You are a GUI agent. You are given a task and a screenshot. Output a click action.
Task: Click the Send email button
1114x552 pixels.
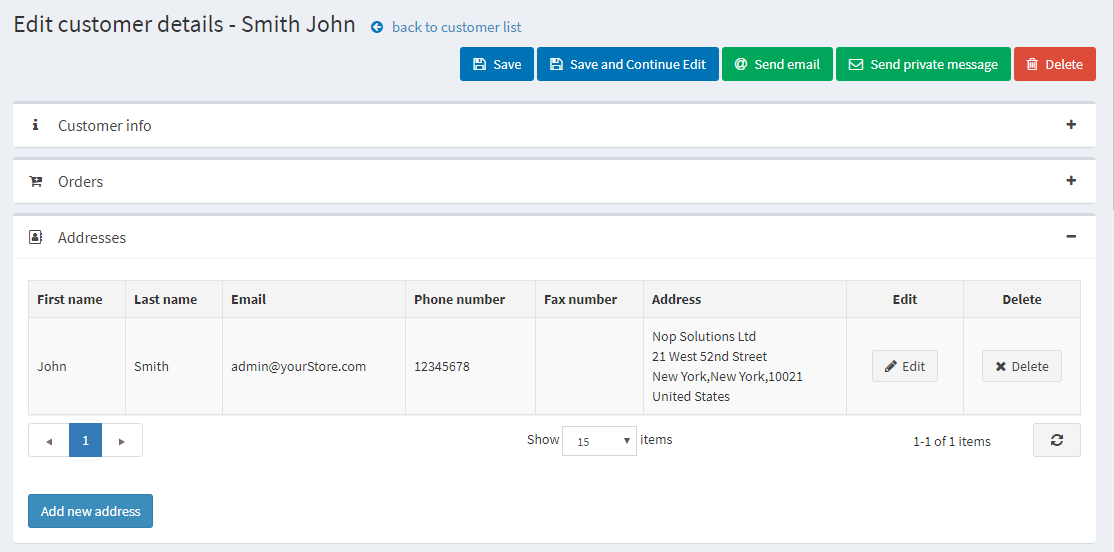tap(777, 64)
